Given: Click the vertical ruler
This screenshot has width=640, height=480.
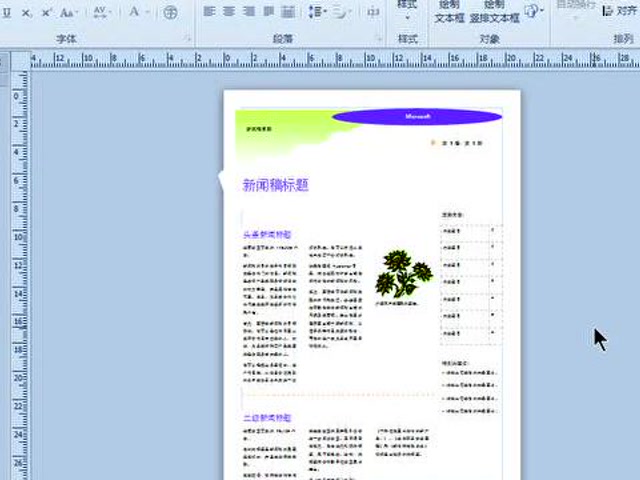Looking at the screenshot, I should pyautogui.click(x=20, y=276).
